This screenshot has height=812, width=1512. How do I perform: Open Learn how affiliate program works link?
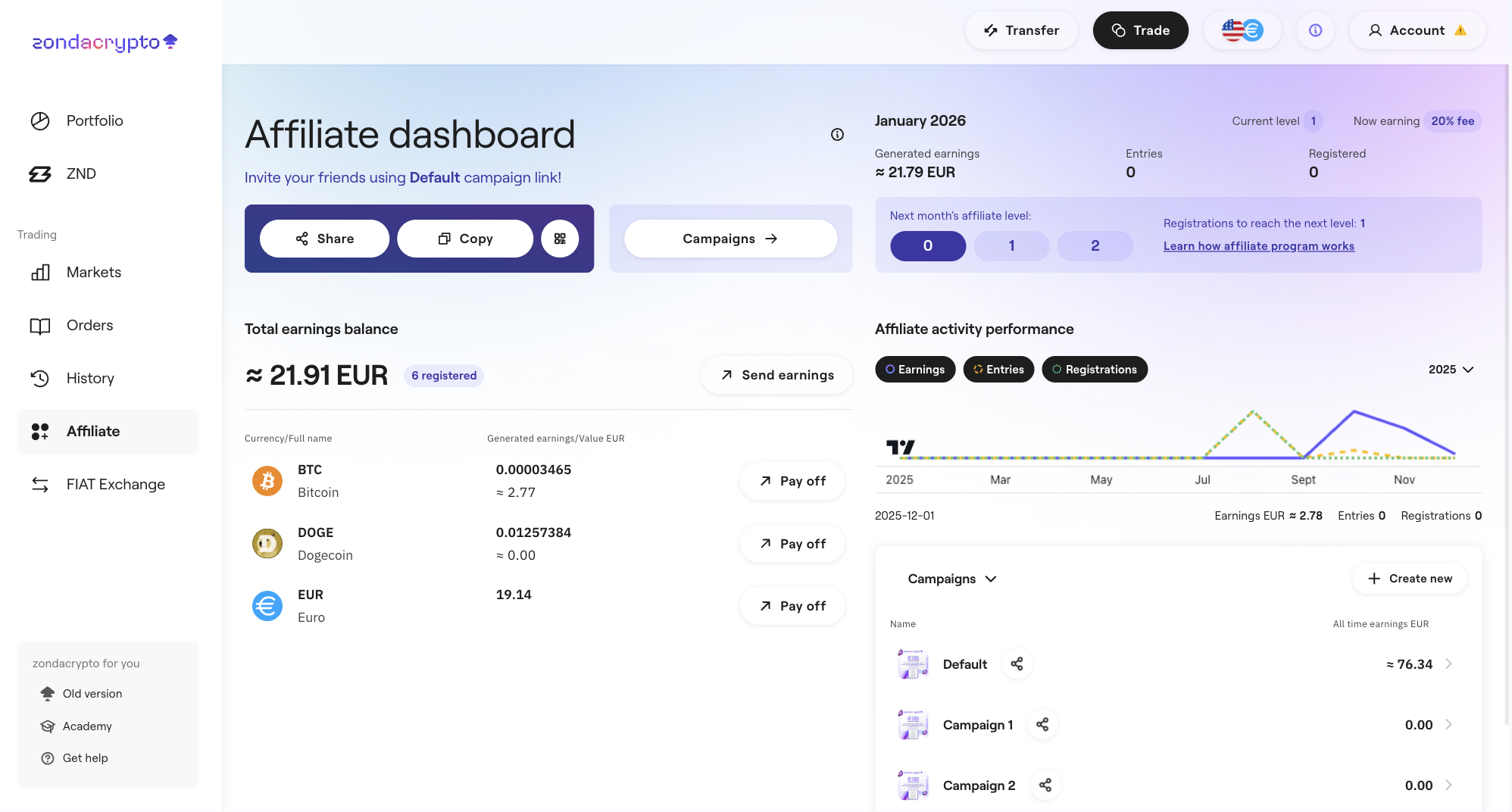pos(1258,246)
